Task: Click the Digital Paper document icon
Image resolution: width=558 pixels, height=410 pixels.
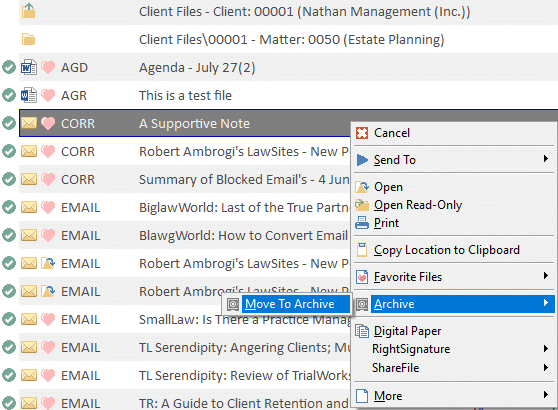Action: pos(362,331)
